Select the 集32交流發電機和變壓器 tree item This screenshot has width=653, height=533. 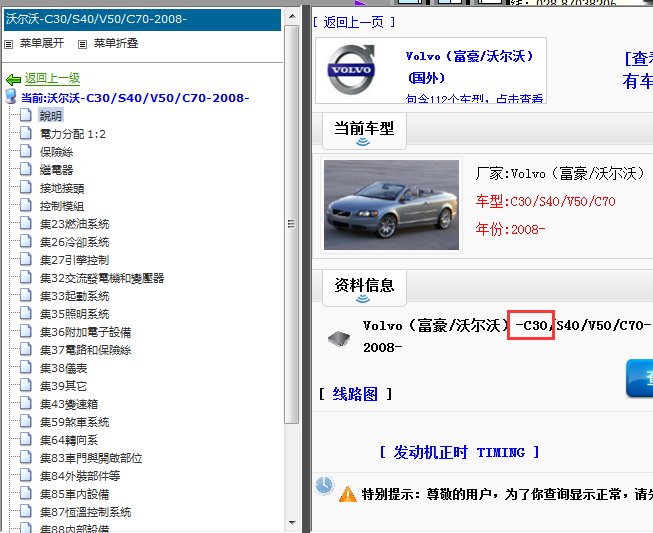pos(102,278)
